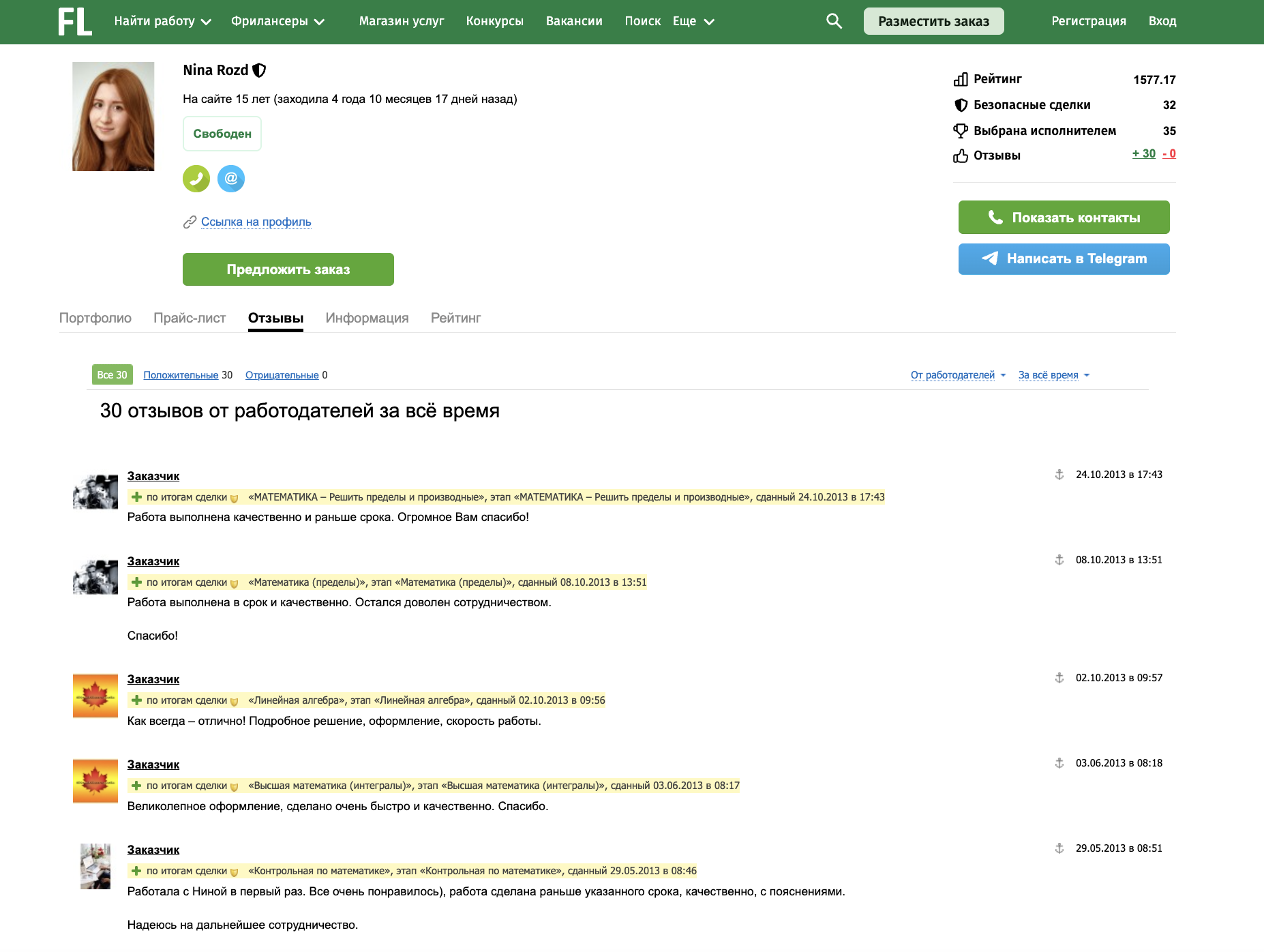The height and width of the screenshot is (952, 1264).
Task: Filter by Положительные reviews
Action: pyautogui.click(x=181, y=375)
